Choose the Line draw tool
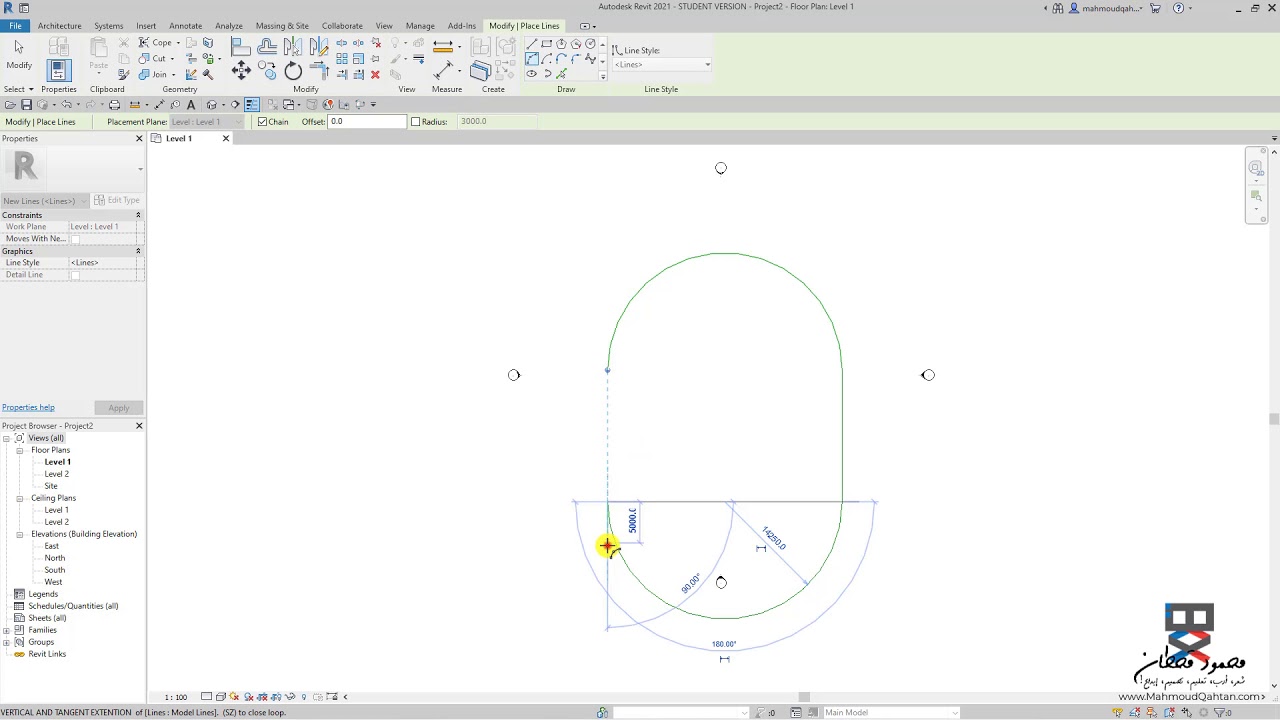The height and width of the screenshot is (720, 1280). (531, 44)
